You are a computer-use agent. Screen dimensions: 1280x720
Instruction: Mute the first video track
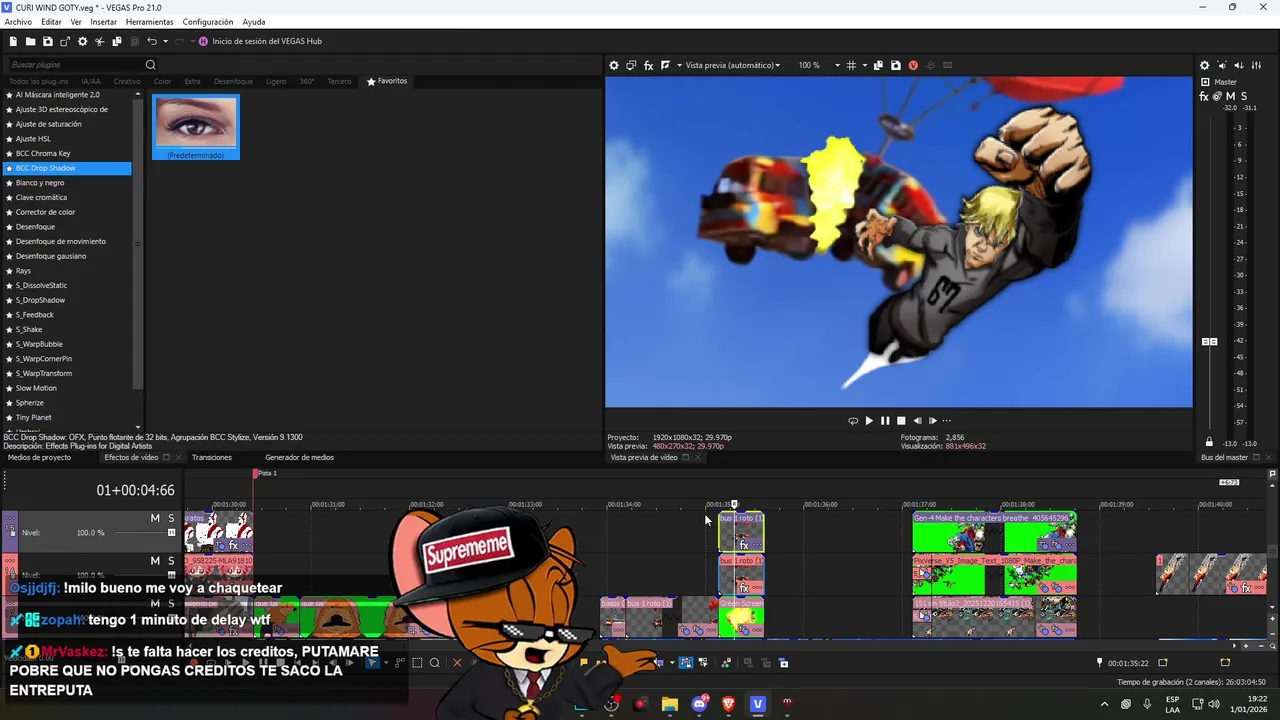[155, 518]
